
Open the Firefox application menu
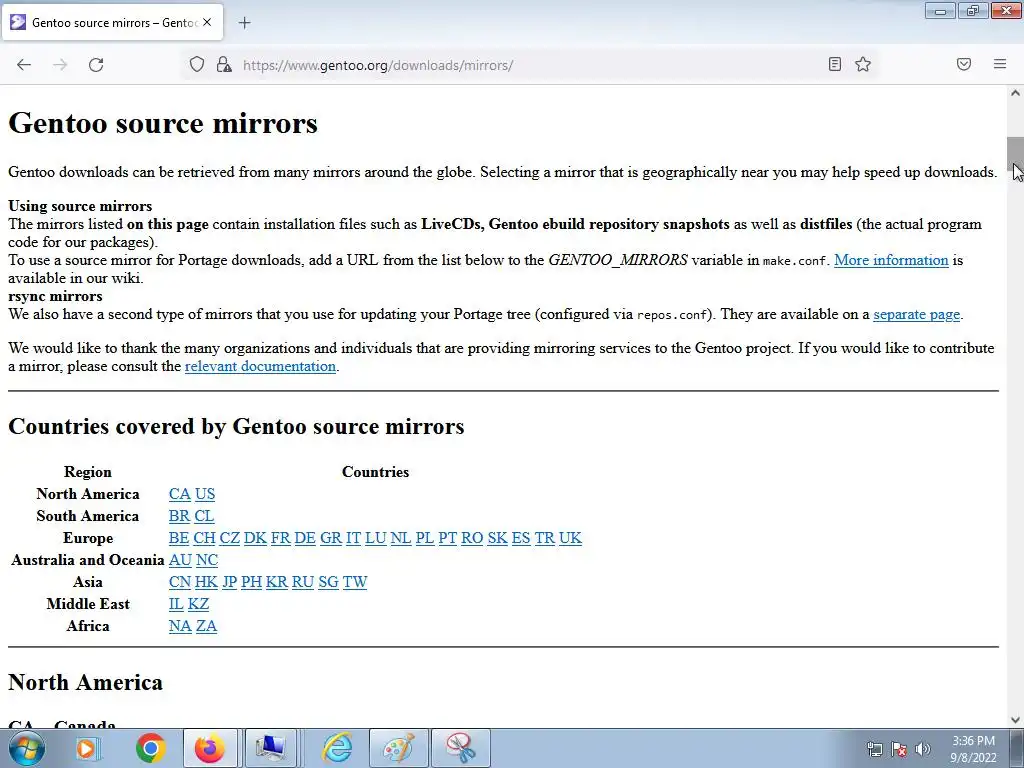[x=1000, y=64]
